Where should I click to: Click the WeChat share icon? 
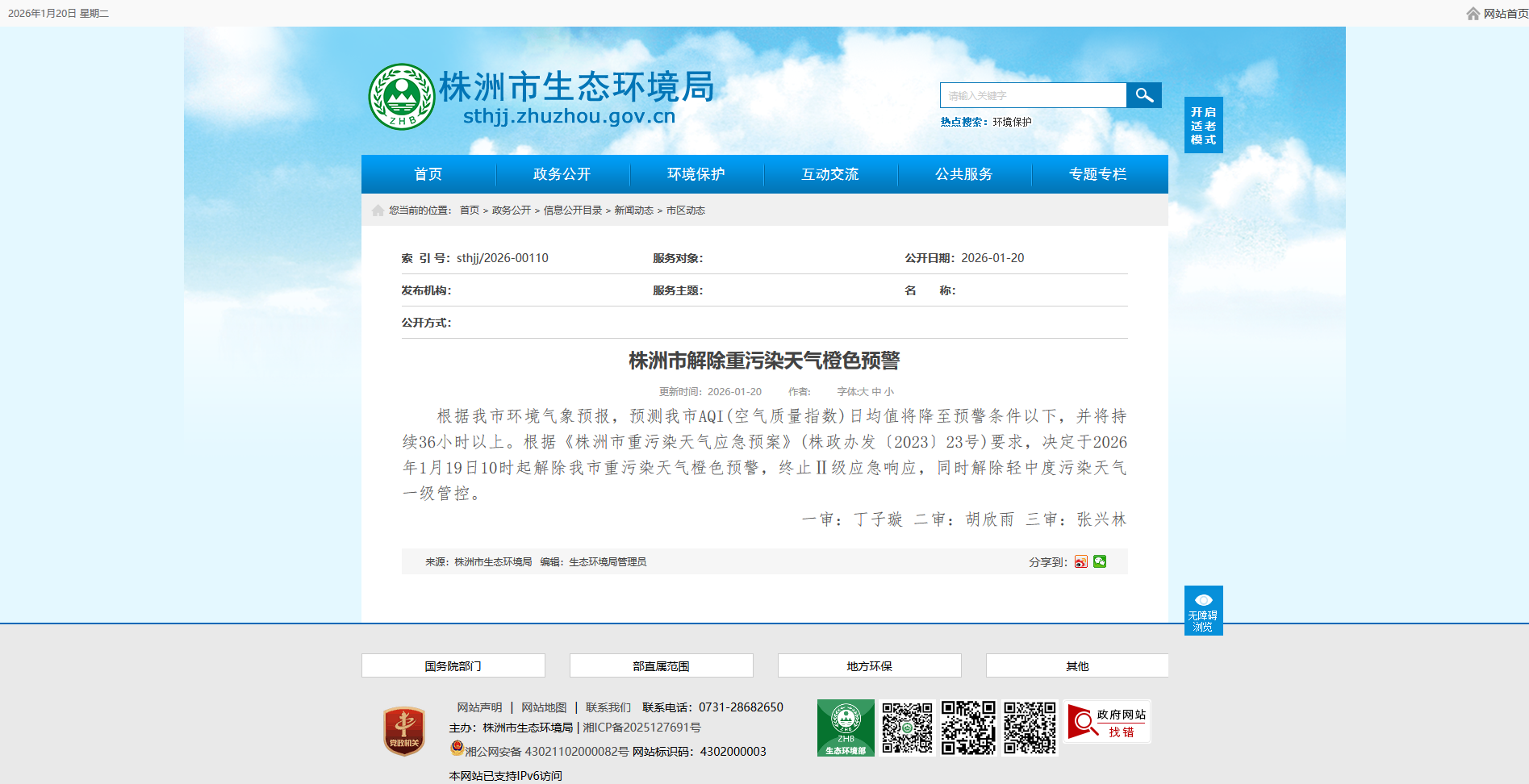point(1100,561)
